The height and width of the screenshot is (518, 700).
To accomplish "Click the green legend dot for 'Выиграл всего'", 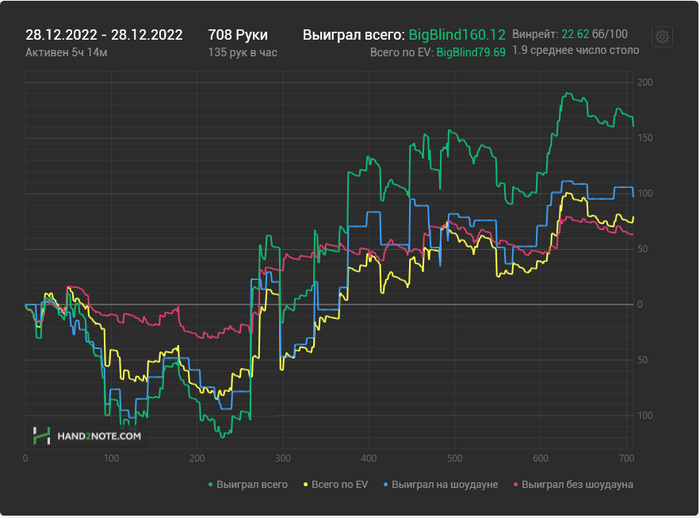I will pyautogui.click(x=211, y=485).
